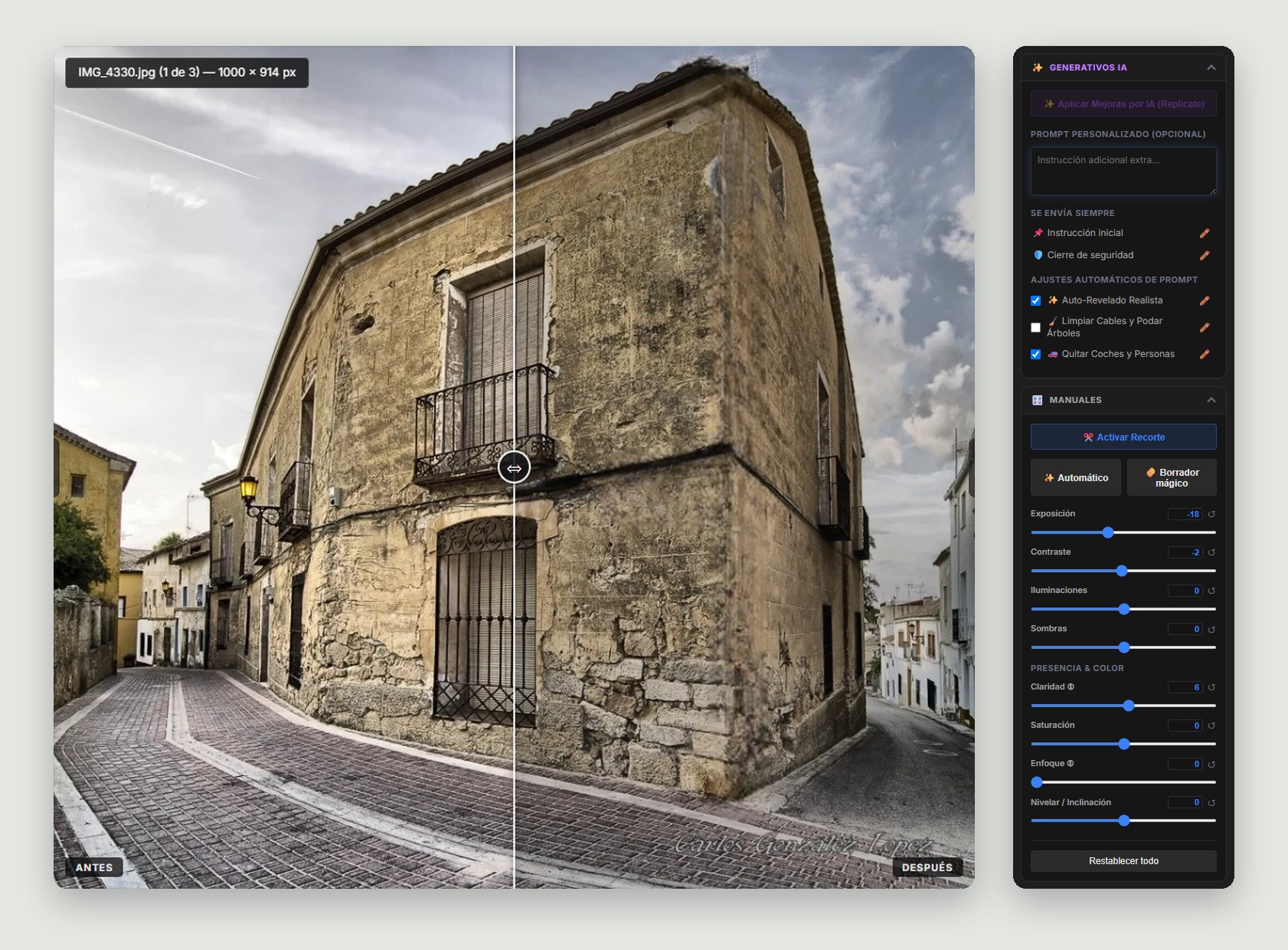Viewport: 1288px width, 950px height.
Task: Click the Claridad value field showing 6
Action: (x=1185, y=687)
